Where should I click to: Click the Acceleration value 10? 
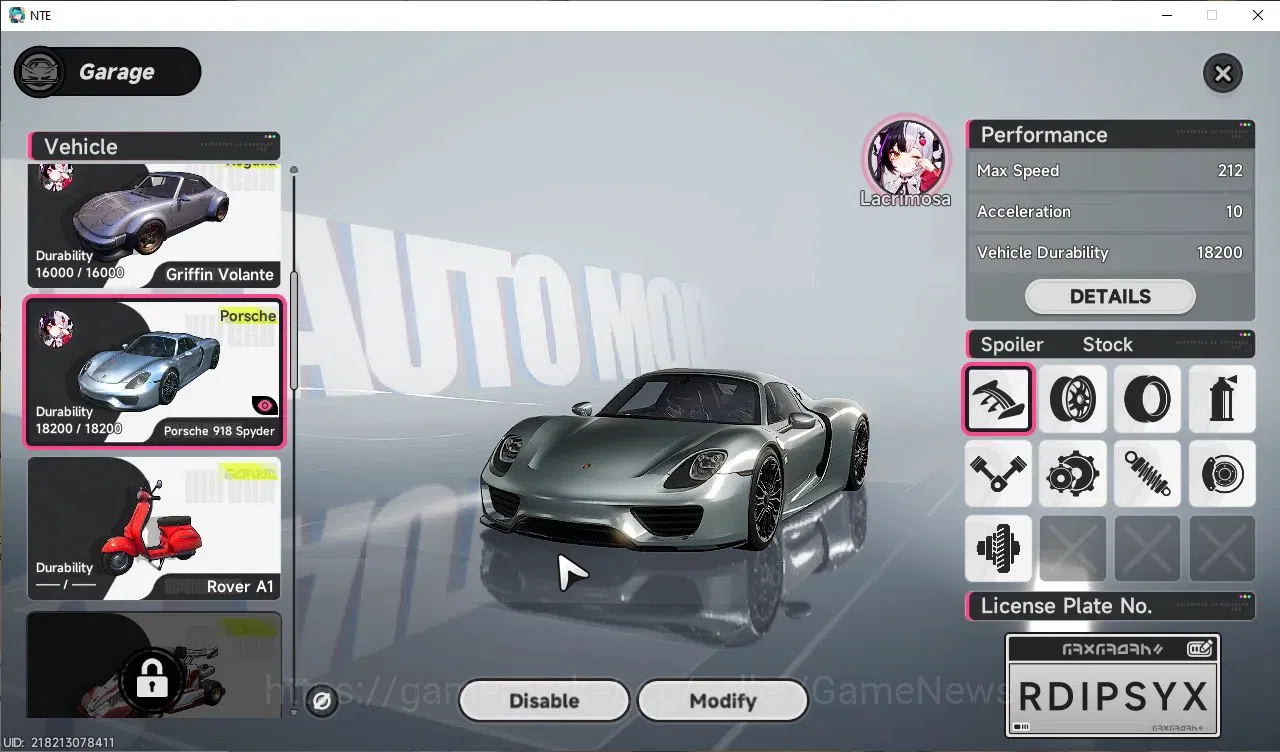[1234, 212]
